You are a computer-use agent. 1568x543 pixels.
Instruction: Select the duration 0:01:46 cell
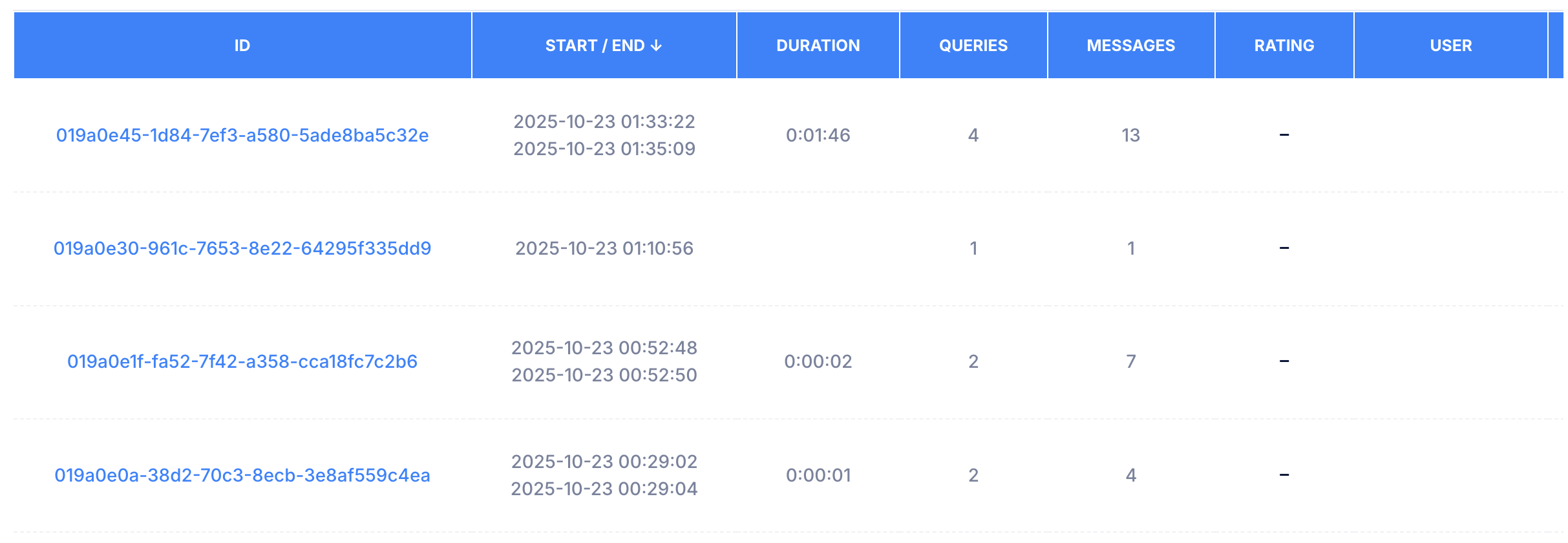pos(818,135)
